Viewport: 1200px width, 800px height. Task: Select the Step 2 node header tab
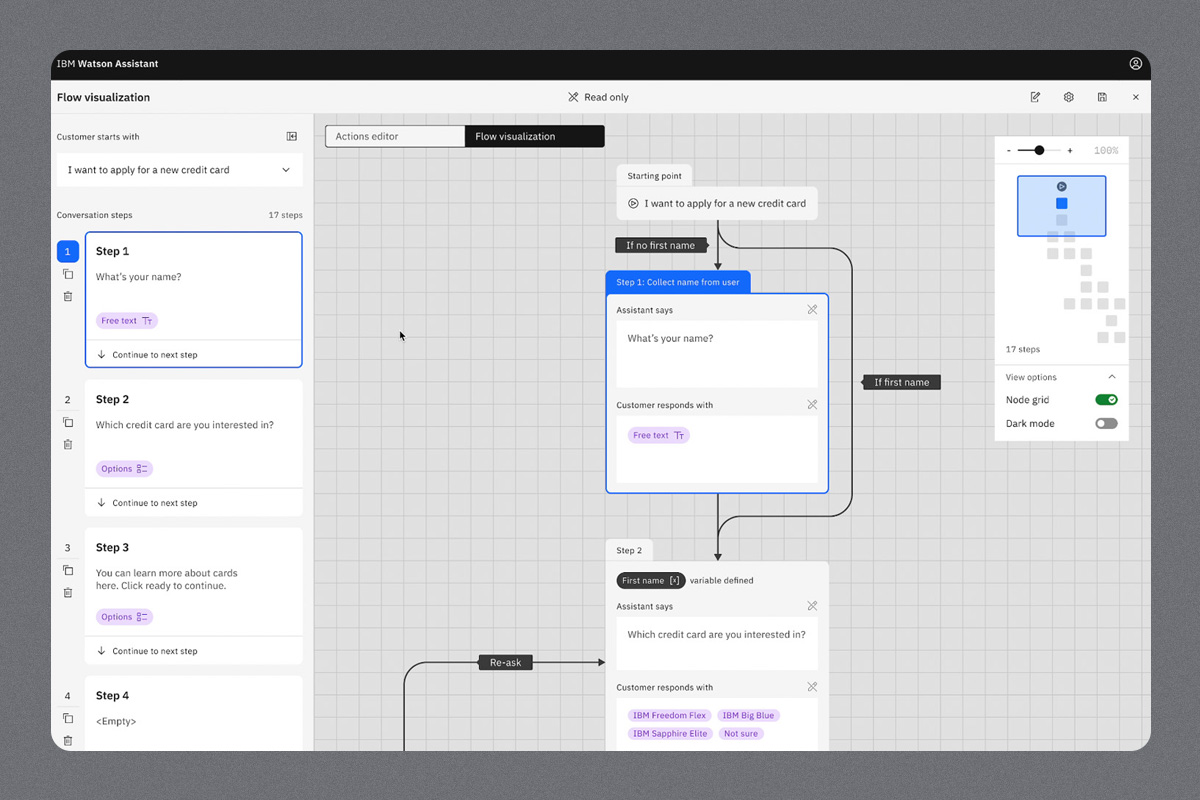point(629,550)
